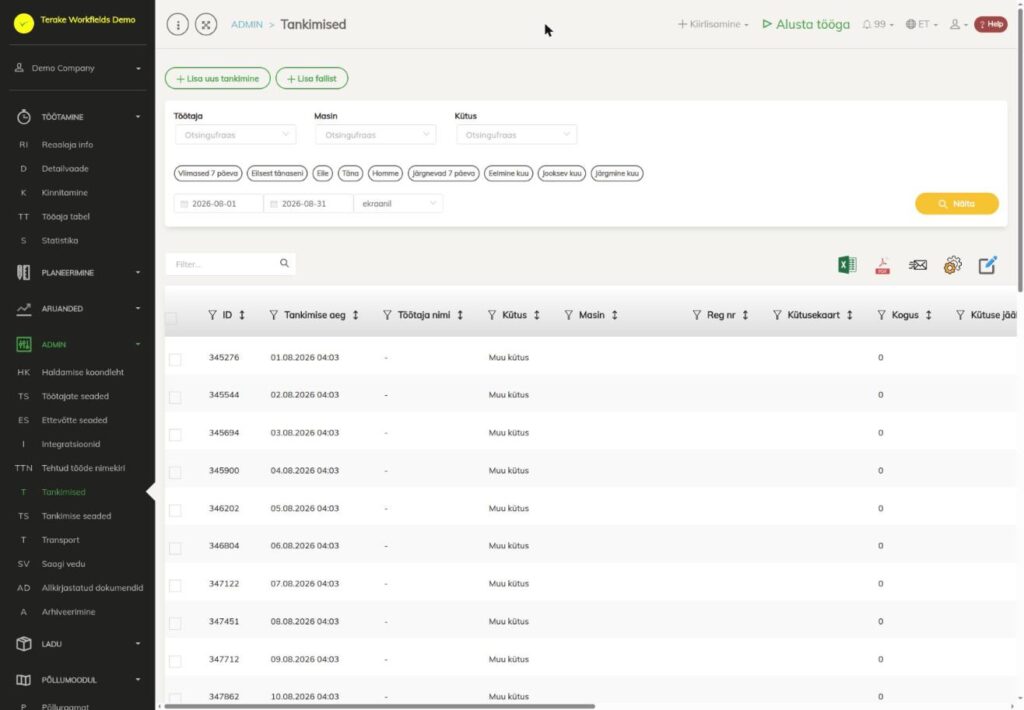Open user profile menu icon

tap(958, 24)
